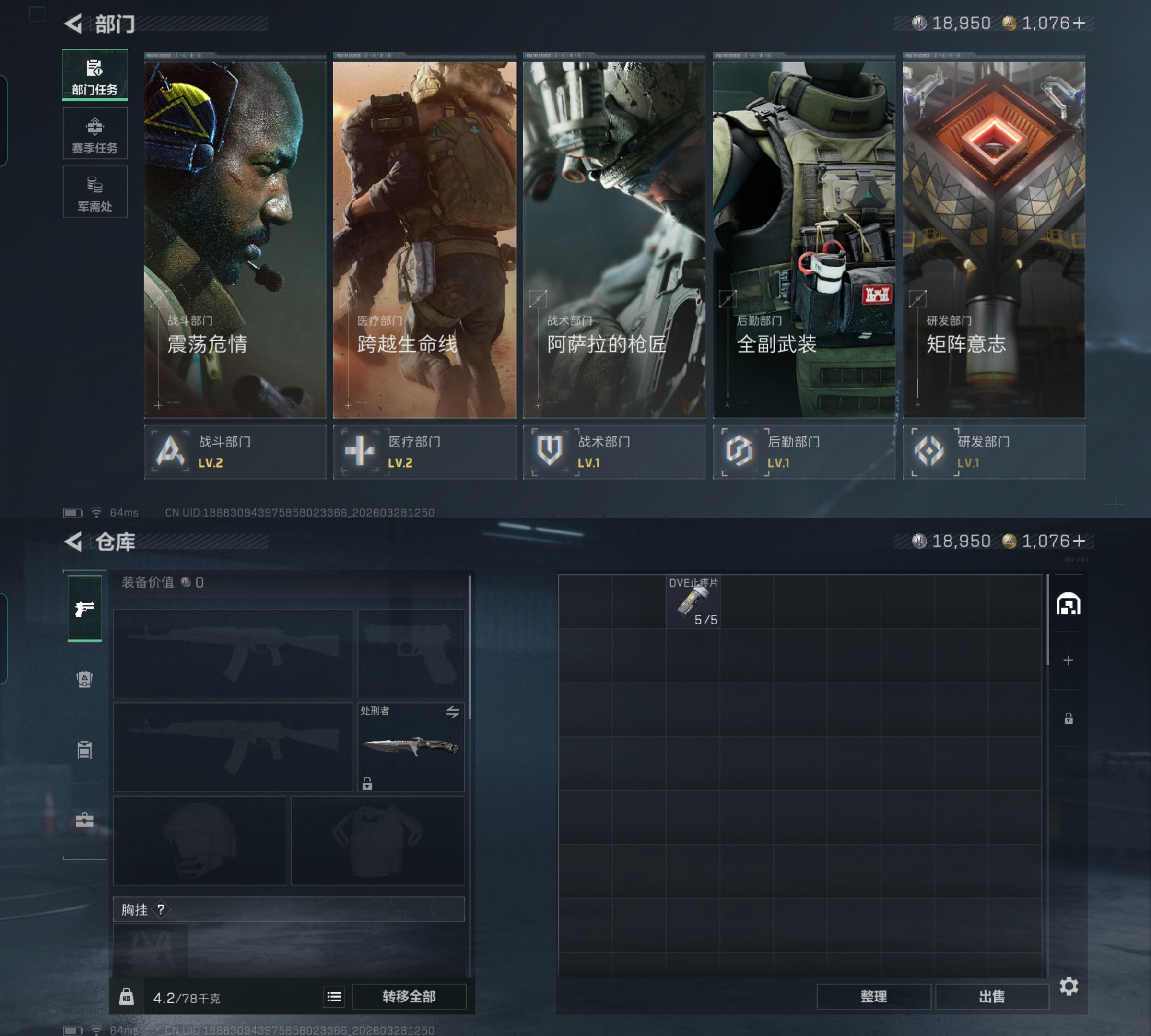Open the backpack equipment tab icon
This screenshot has width=1151, height=1036.
point(85,679)
